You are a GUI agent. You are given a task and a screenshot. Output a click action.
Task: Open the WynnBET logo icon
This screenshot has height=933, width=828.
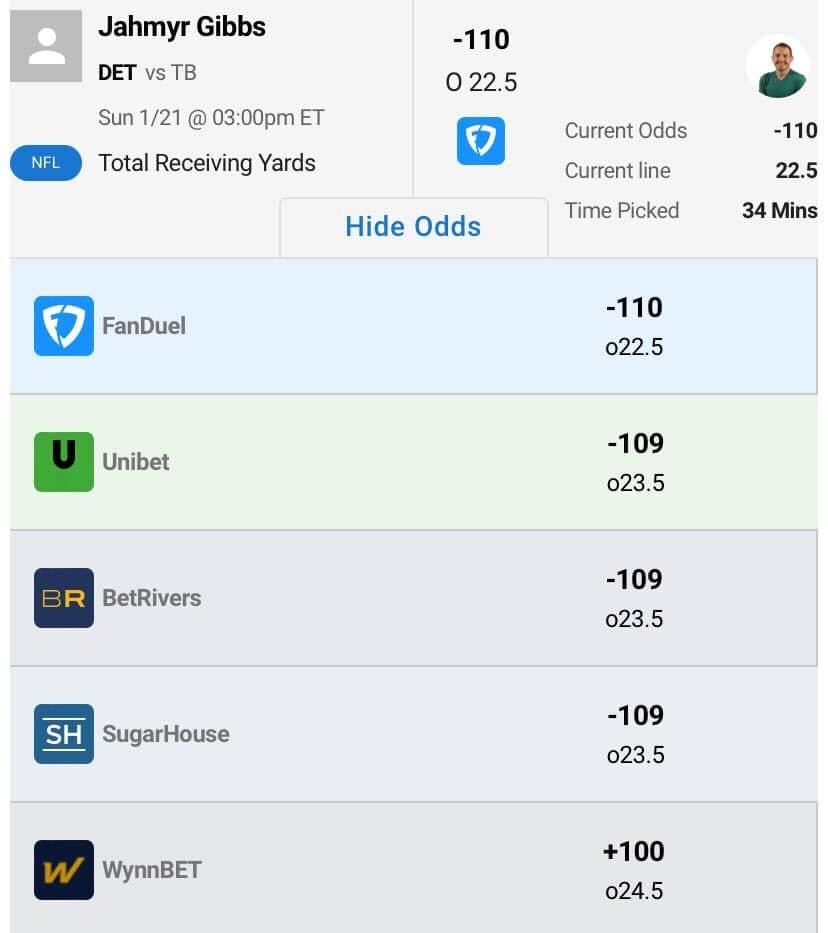[x=64, y=869]
